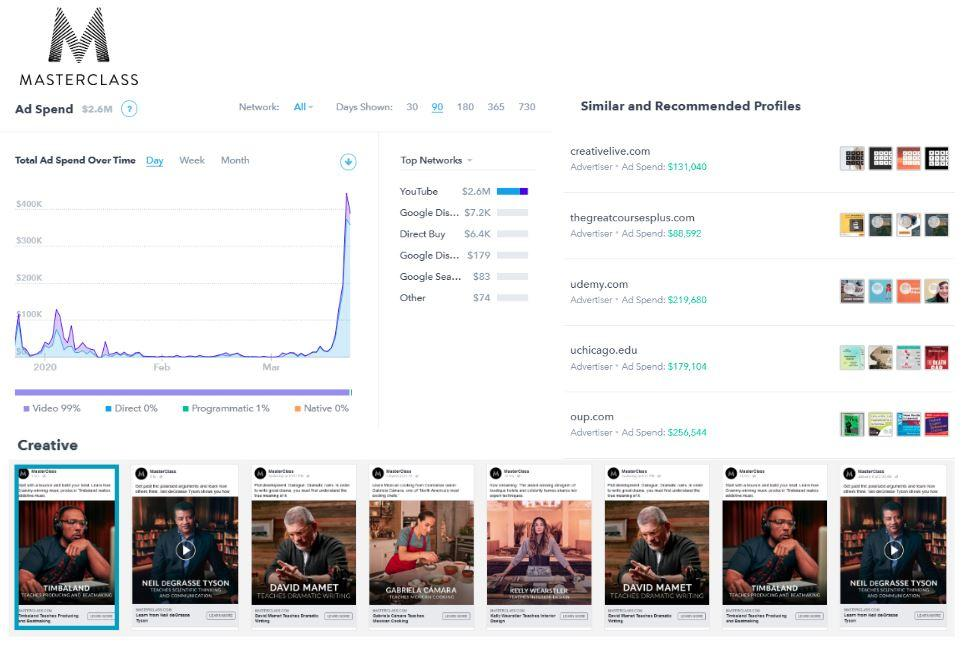Select the 90 days shown option

point(437,107)
